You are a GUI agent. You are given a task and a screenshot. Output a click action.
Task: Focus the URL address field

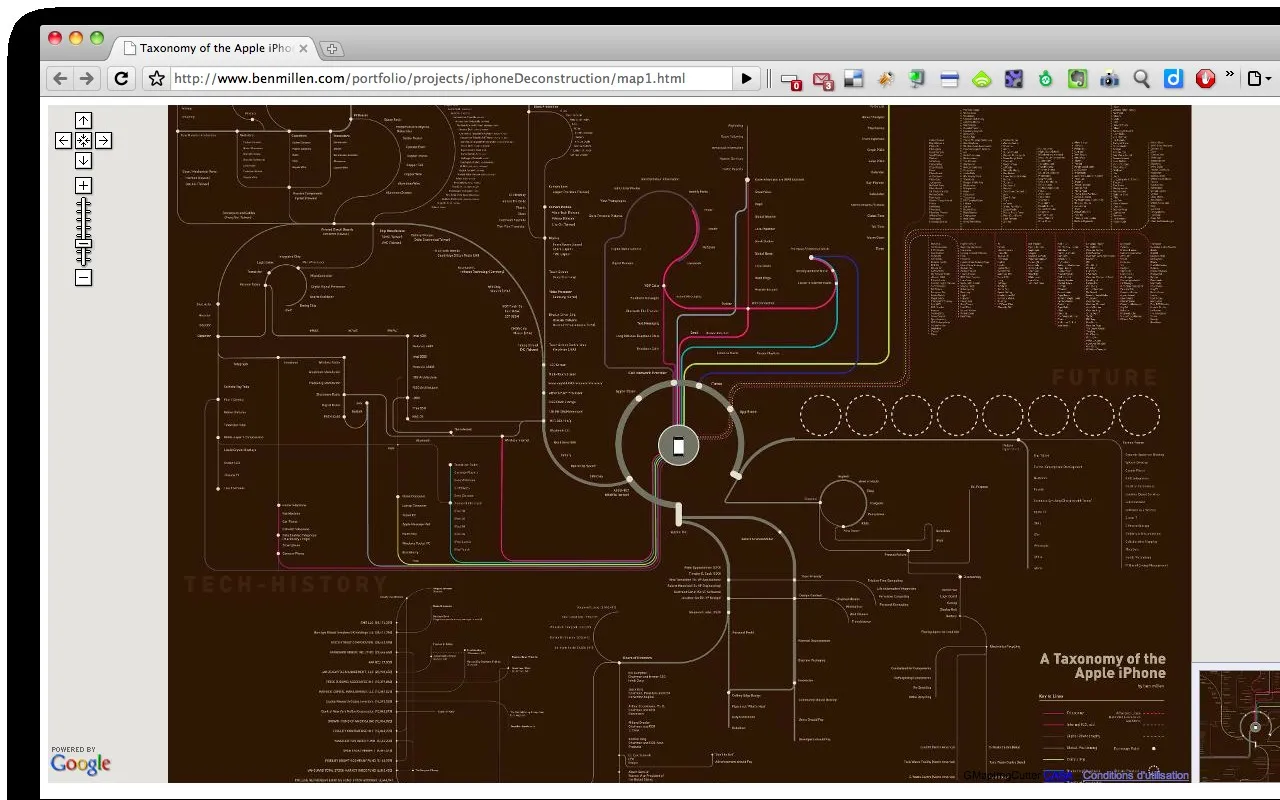(452, 78)
